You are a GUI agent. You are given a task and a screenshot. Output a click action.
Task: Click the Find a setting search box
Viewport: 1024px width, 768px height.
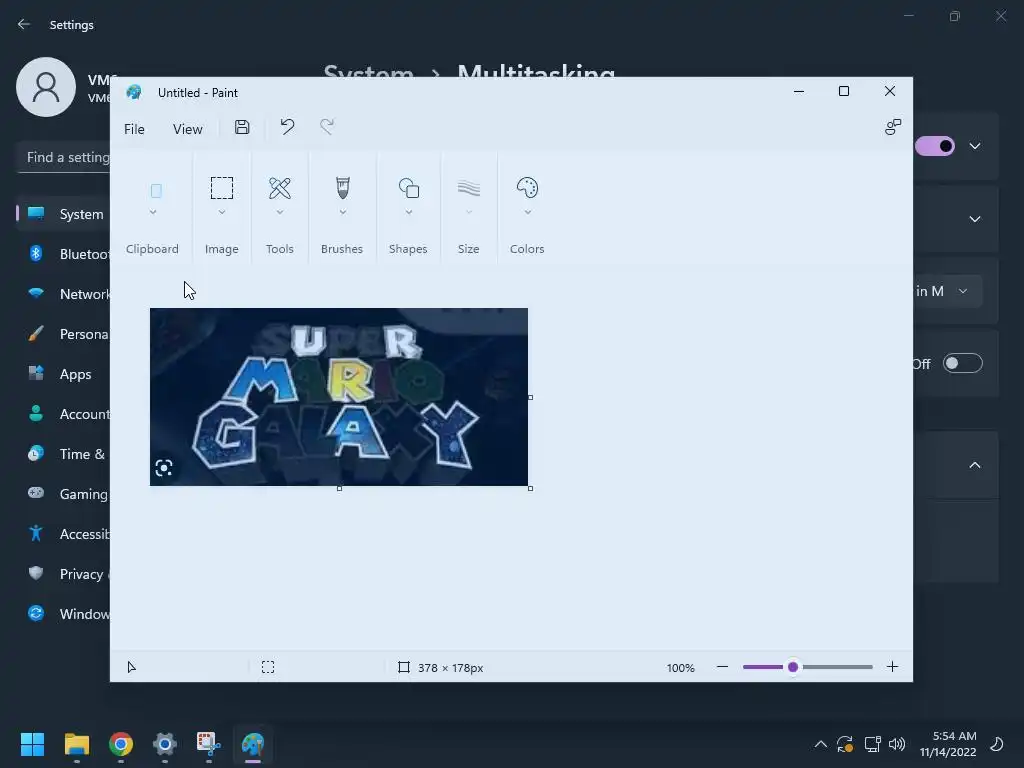point(64,157)
